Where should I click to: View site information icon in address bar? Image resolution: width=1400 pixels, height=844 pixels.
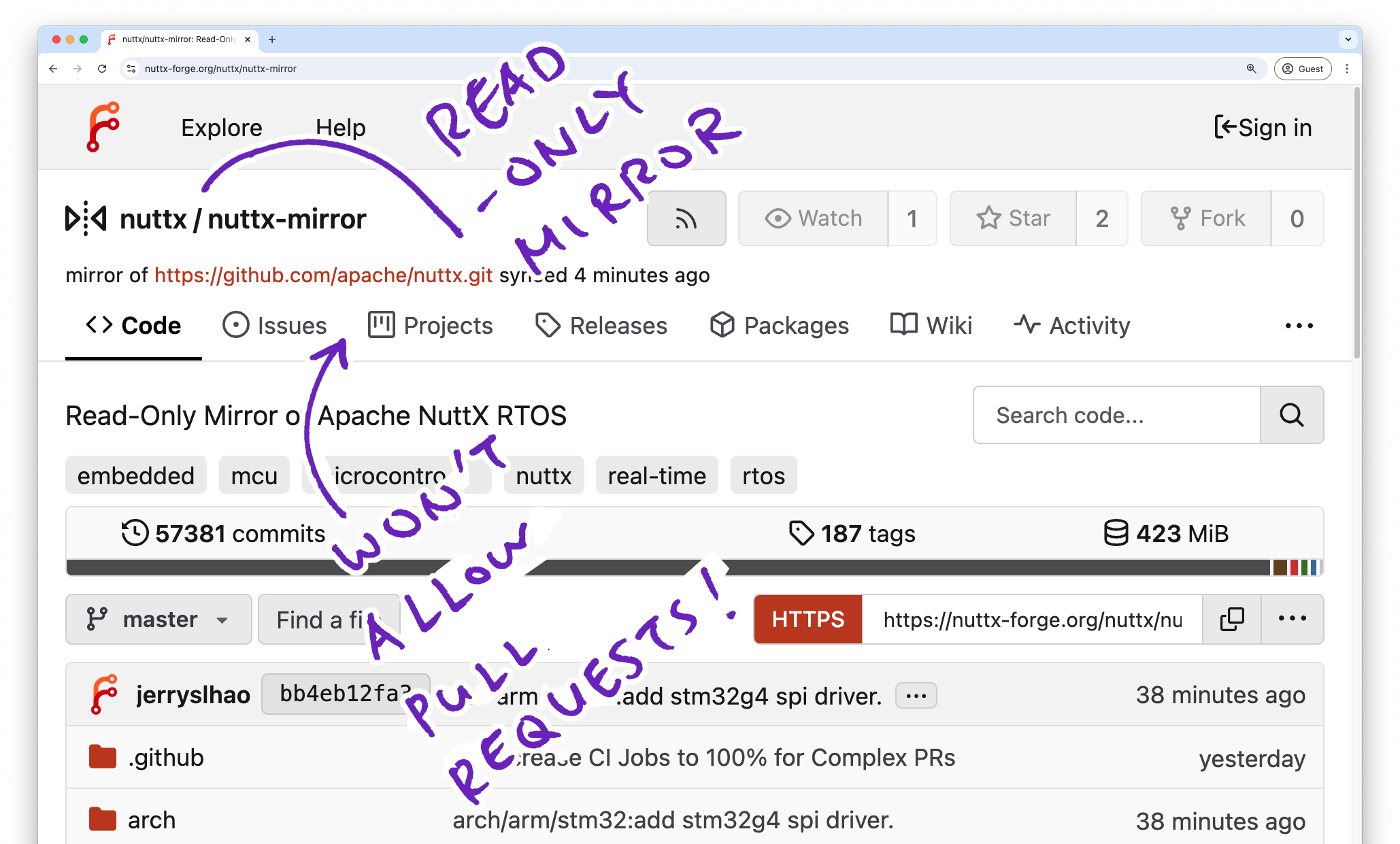132,69
